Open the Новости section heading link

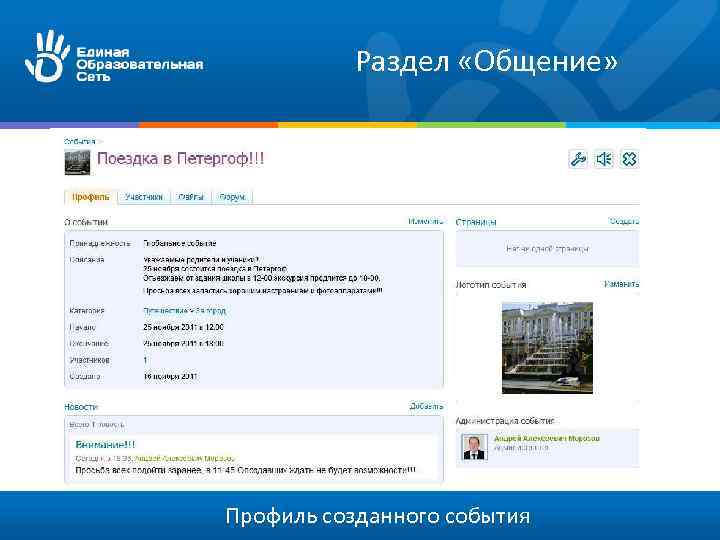[81, 407]
